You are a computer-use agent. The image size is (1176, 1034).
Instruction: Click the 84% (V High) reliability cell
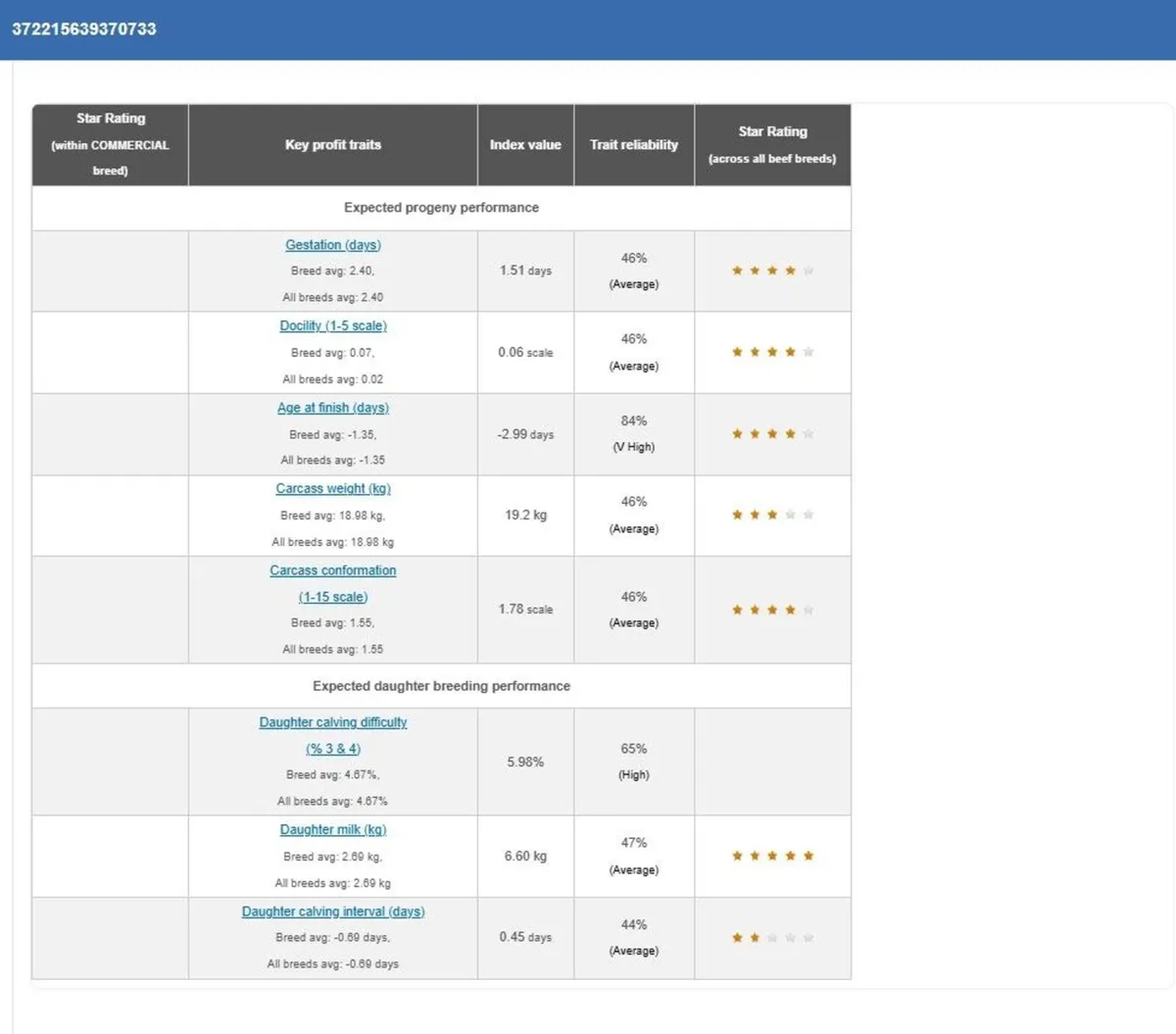point(634,434)
